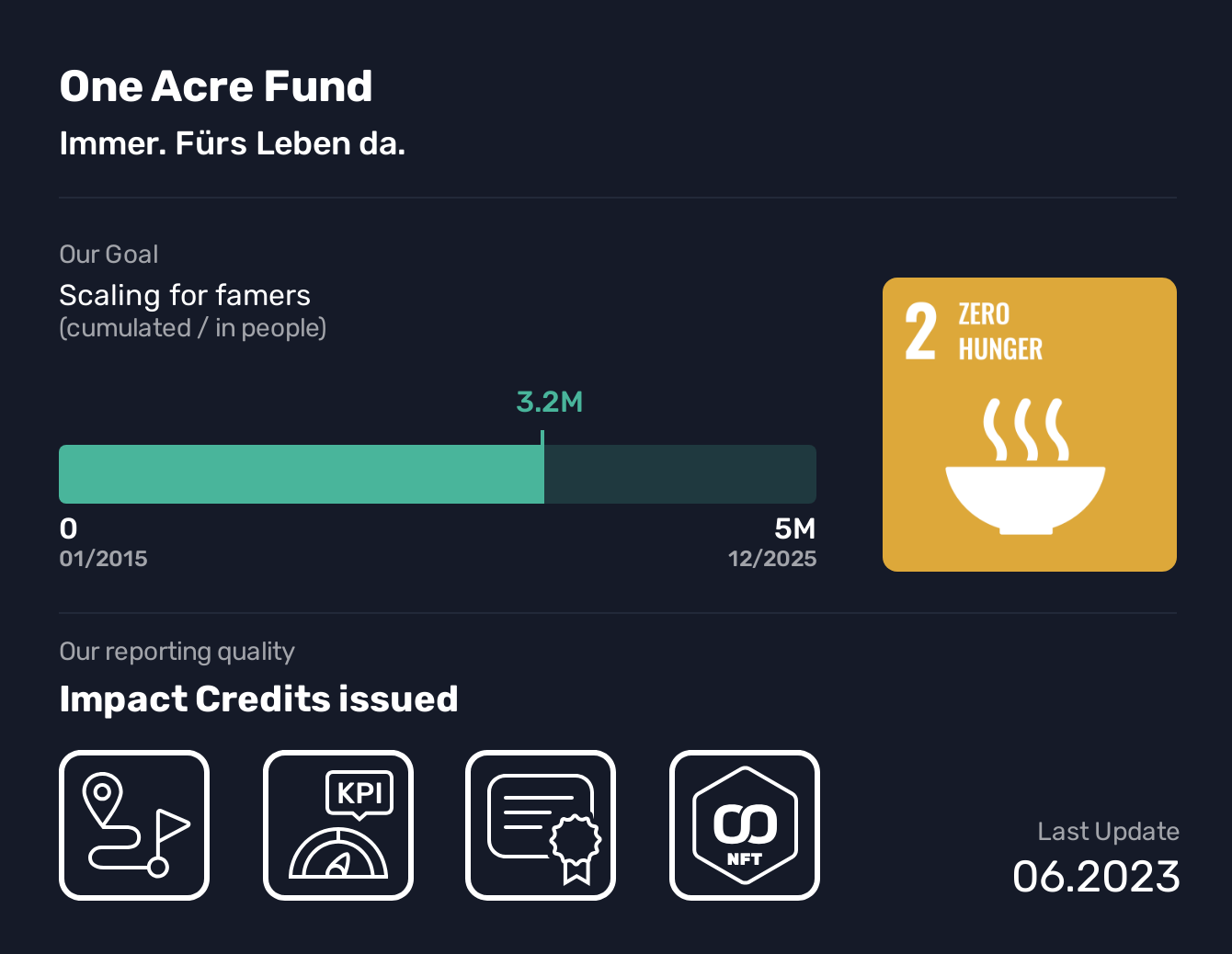Image resolution: width=1232 pixels, height=954 pixels.
Task: Click the number 2 on SDG tile
Action: tap(920, 332)
